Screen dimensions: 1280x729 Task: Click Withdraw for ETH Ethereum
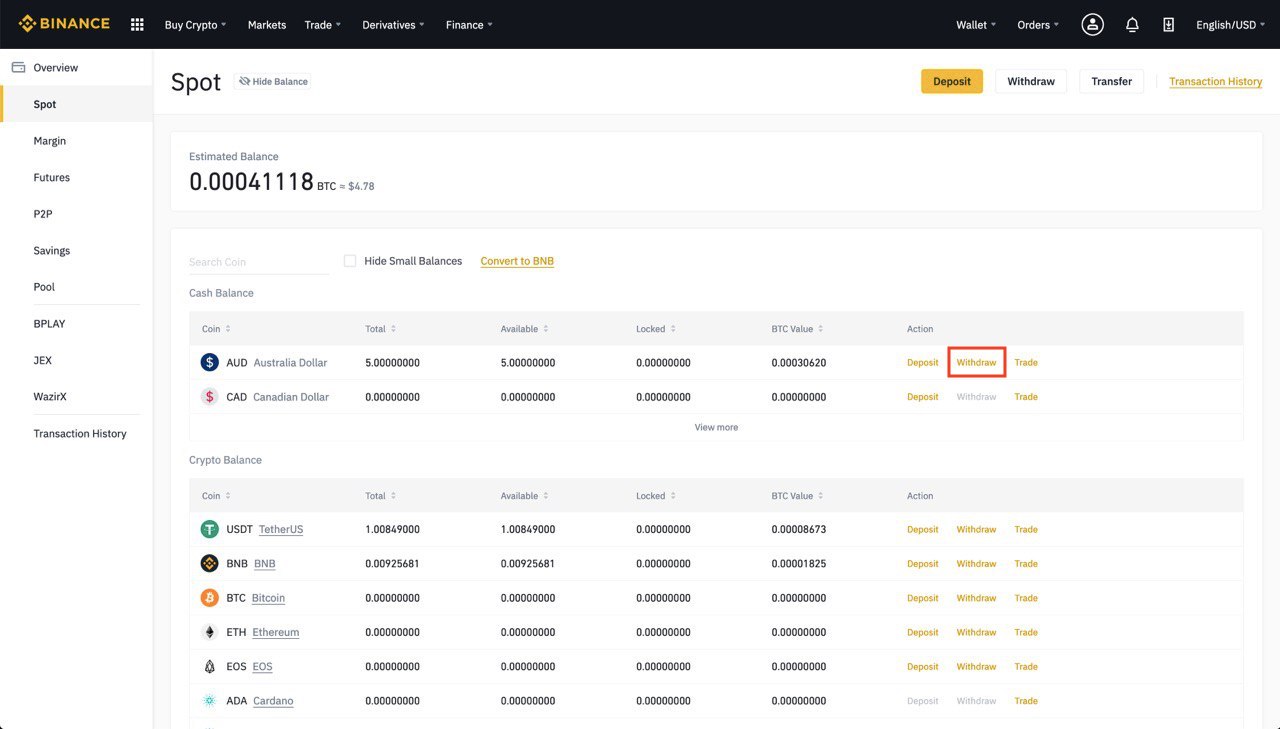[x=976, y=632]
